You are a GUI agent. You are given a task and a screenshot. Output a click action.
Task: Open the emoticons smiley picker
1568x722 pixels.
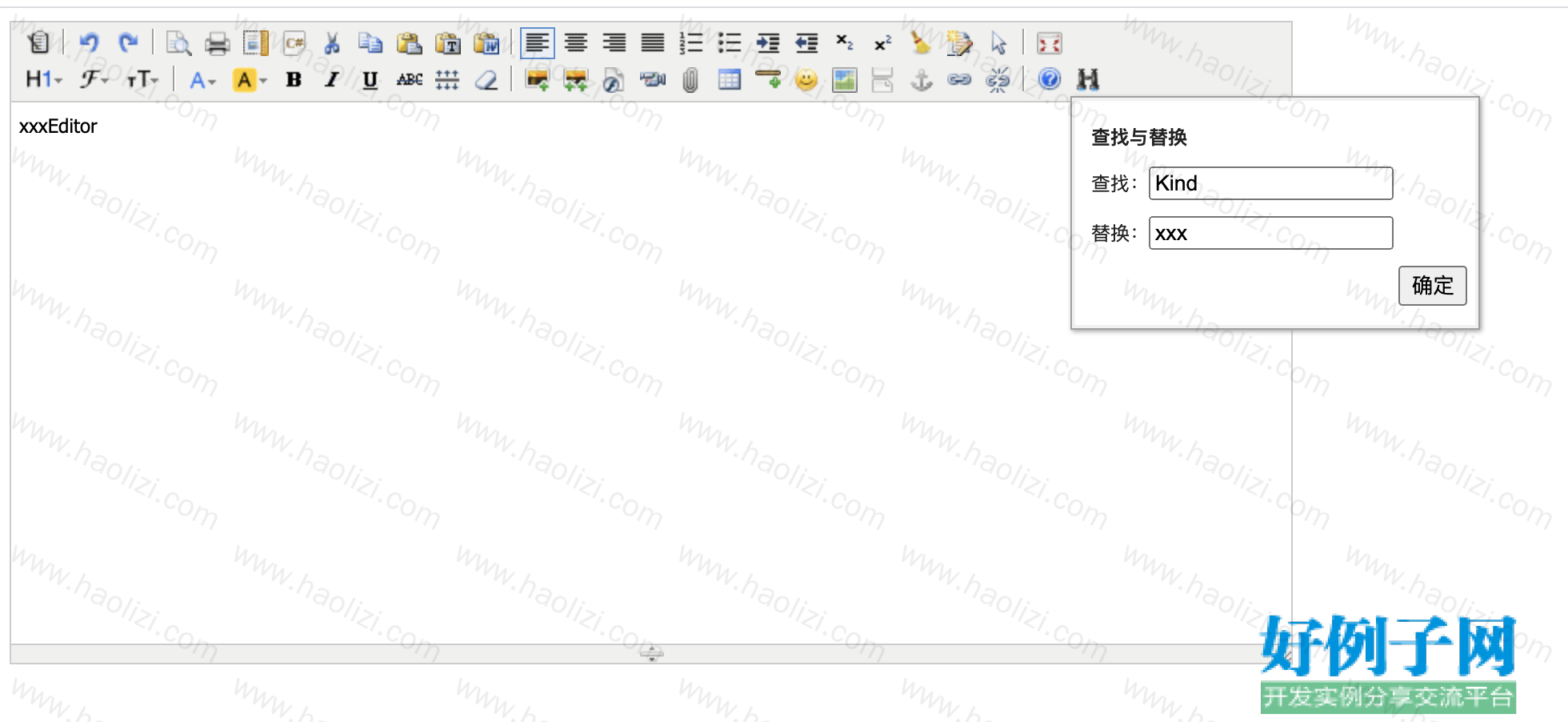pos(806,79)
